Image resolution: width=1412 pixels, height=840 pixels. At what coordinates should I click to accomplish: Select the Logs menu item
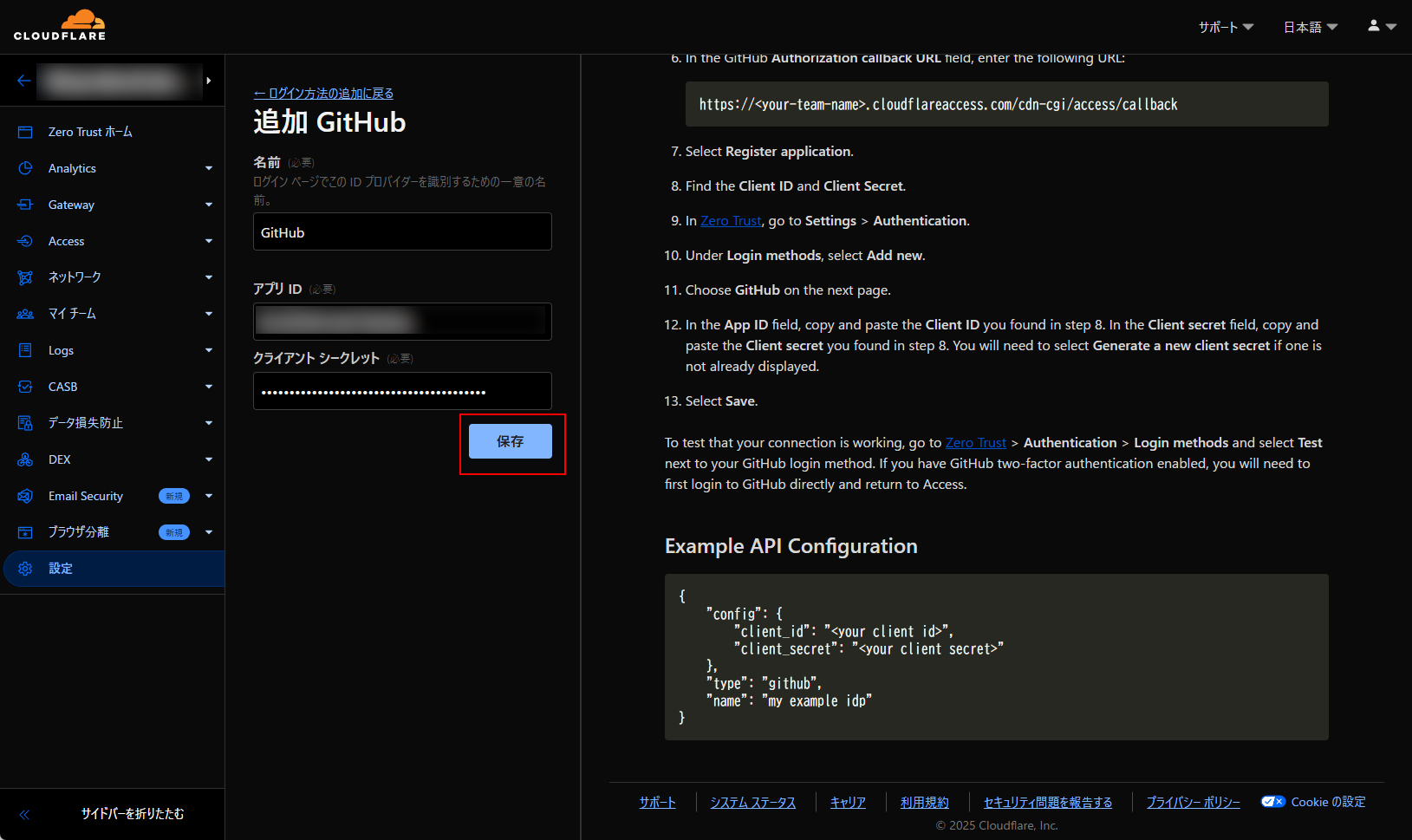[x=113, y=350]
